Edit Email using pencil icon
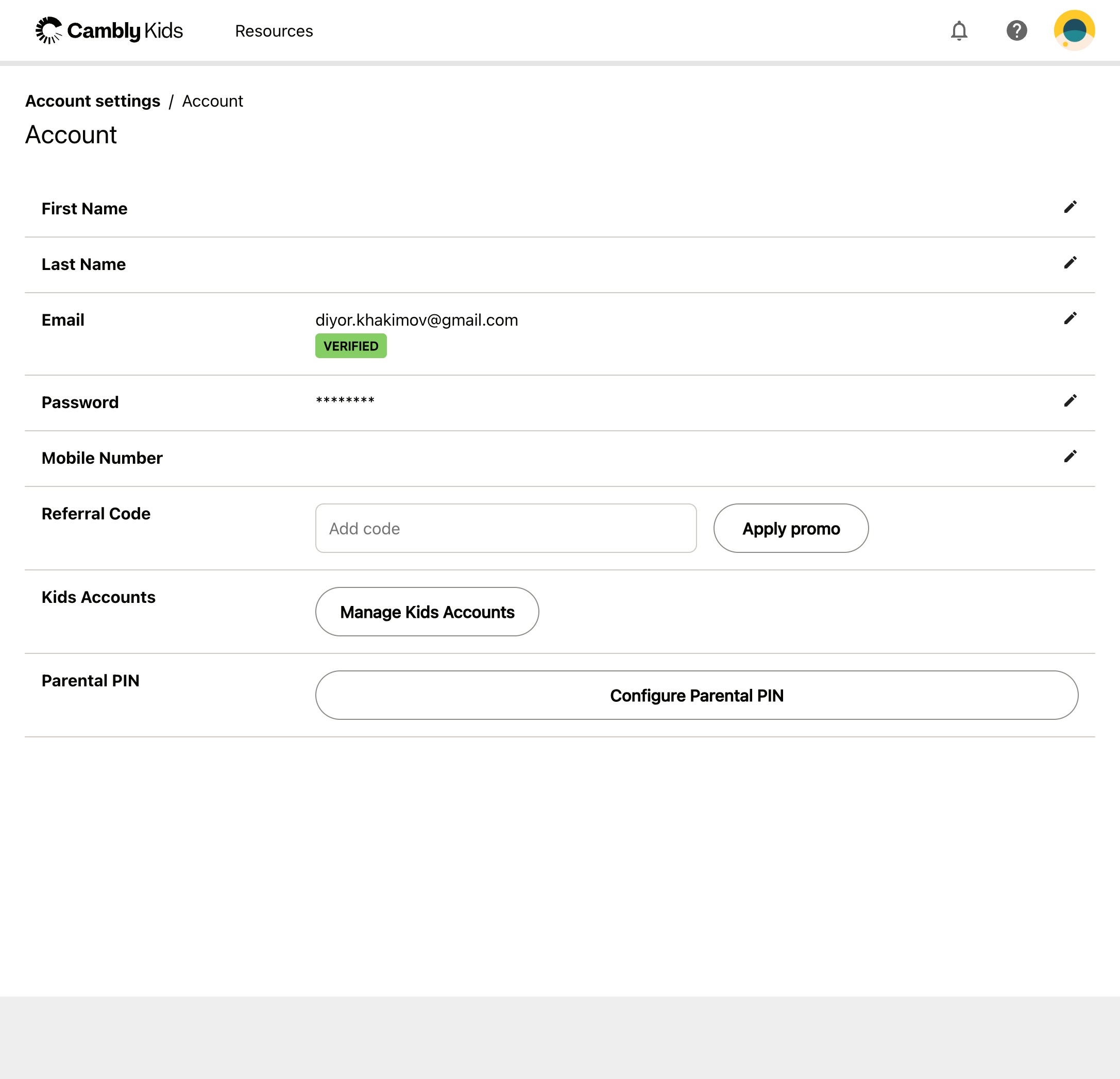 click(x=1070, y=318)
